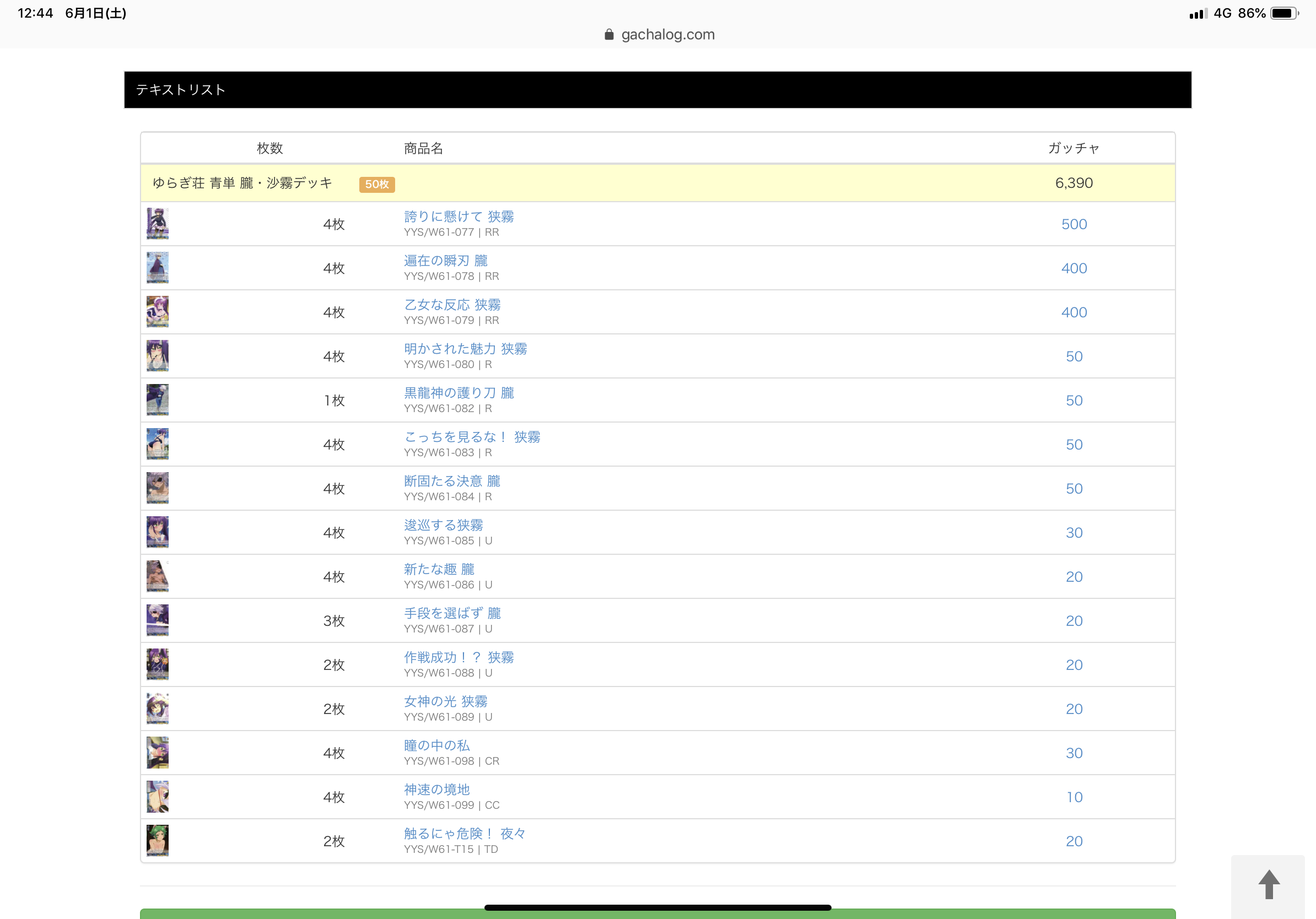Image resolution: width=1316 pixels, height=919 pixels.
Task: Open the 触るにゃ危険！ 夜々 card link
Action: 465,834
